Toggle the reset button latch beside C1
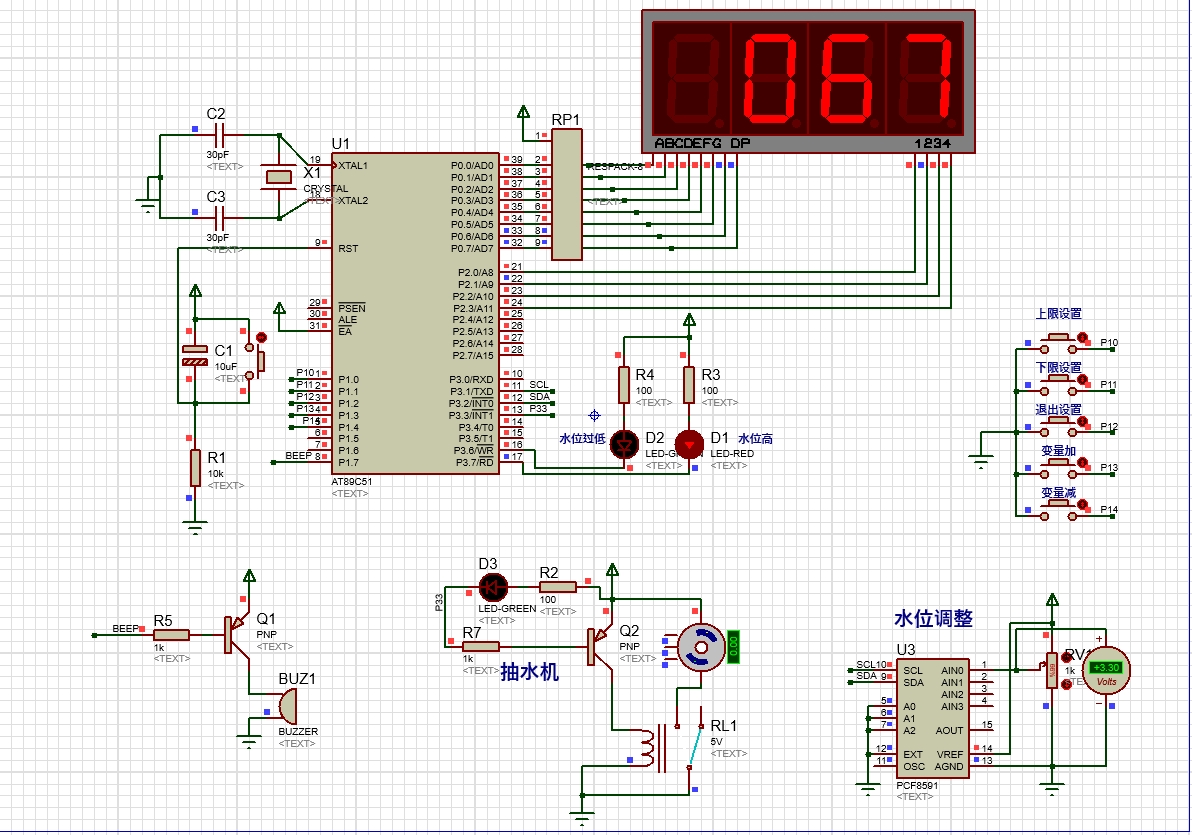This screenshot has height=835, width=1192. coord(262,338)
